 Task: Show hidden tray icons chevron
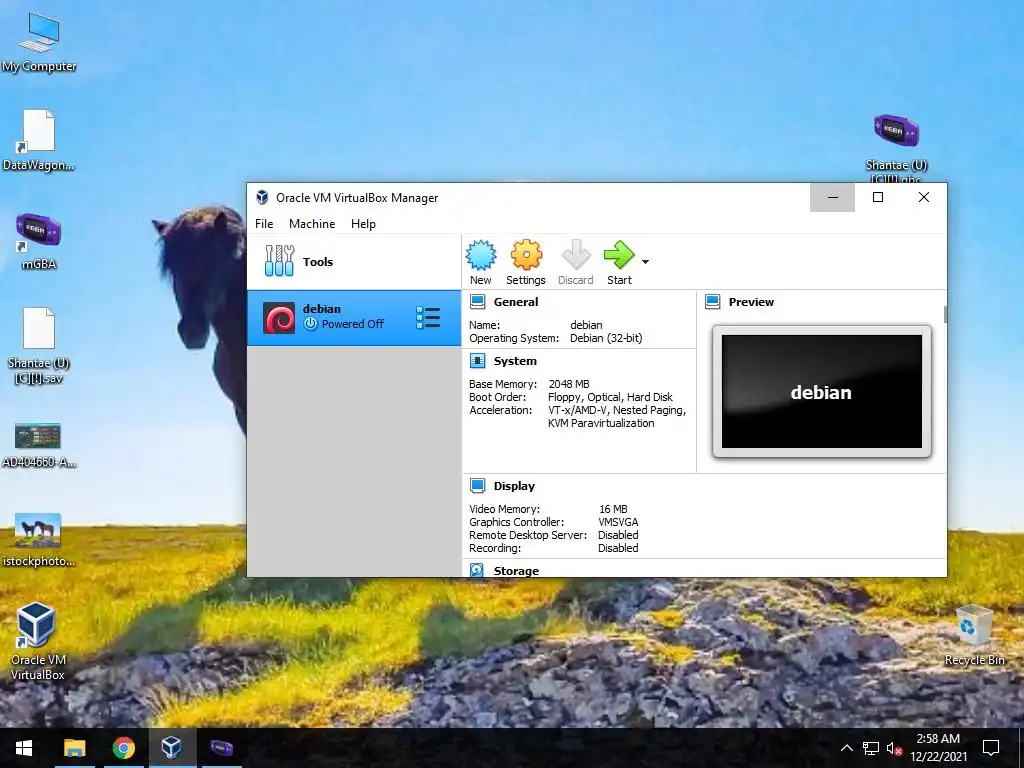[x=846, y=748]
